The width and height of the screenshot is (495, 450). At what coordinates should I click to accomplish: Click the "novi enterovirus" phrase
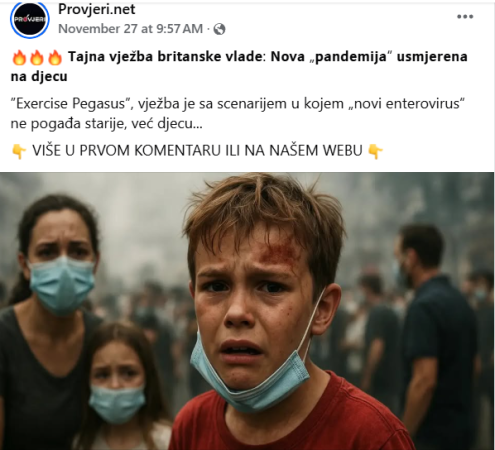(407, 104)
